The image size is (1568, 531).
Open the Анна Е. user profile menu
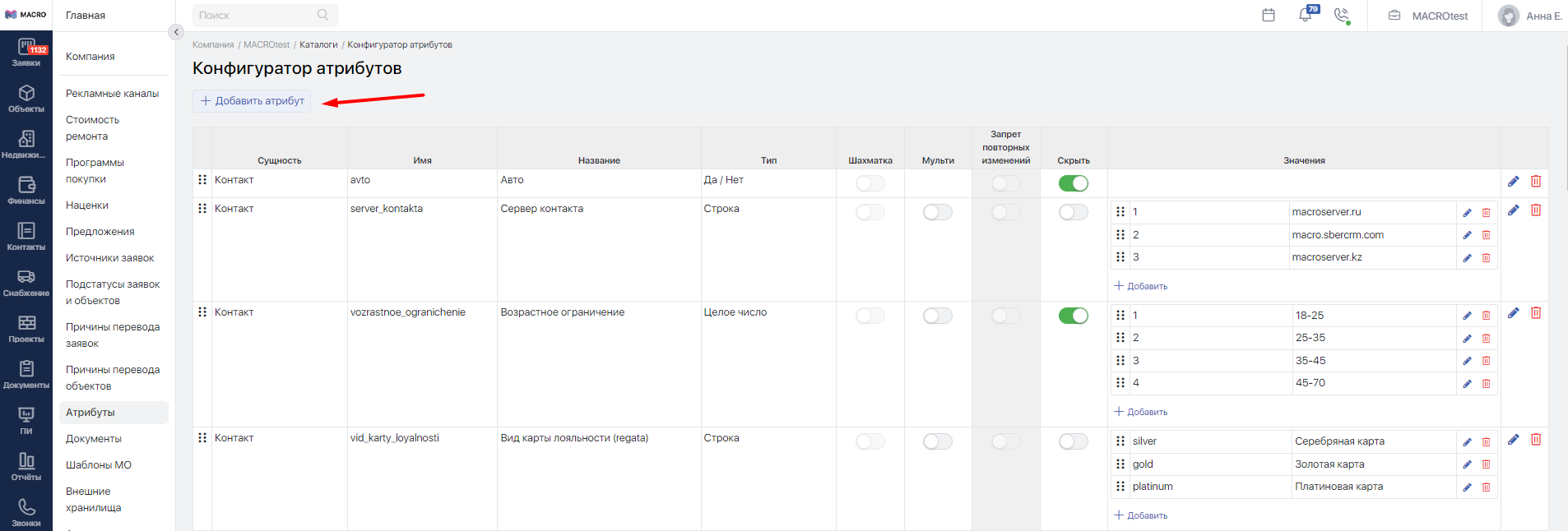1529,16
